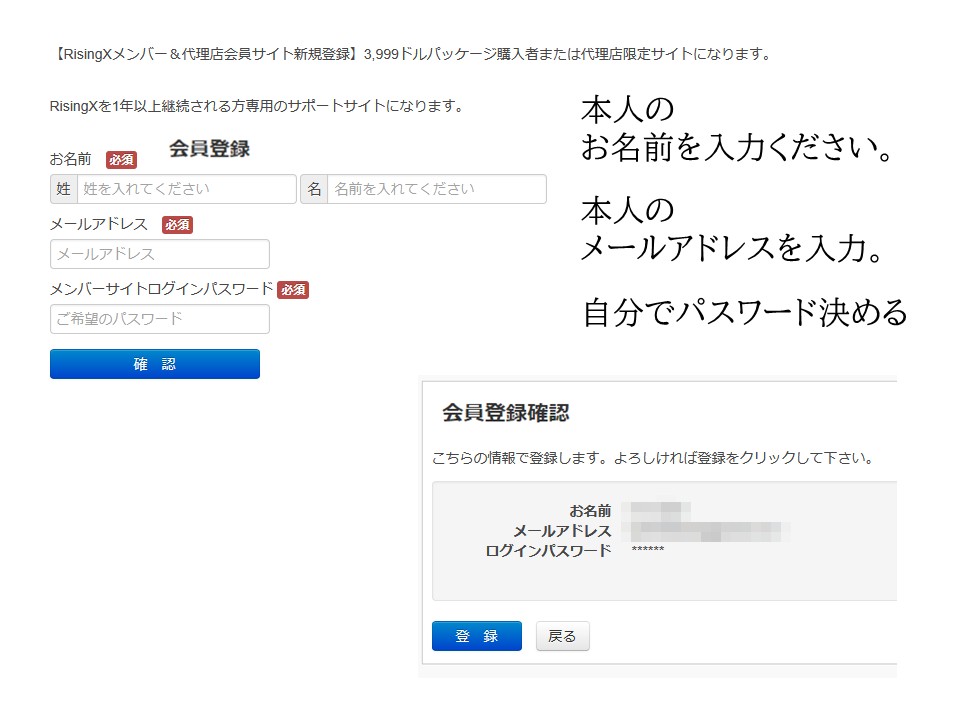The height and width of the screenshot is (720, 960).
Task: Click the RisingX新規登録 header text at top
Action: [410, 54]
